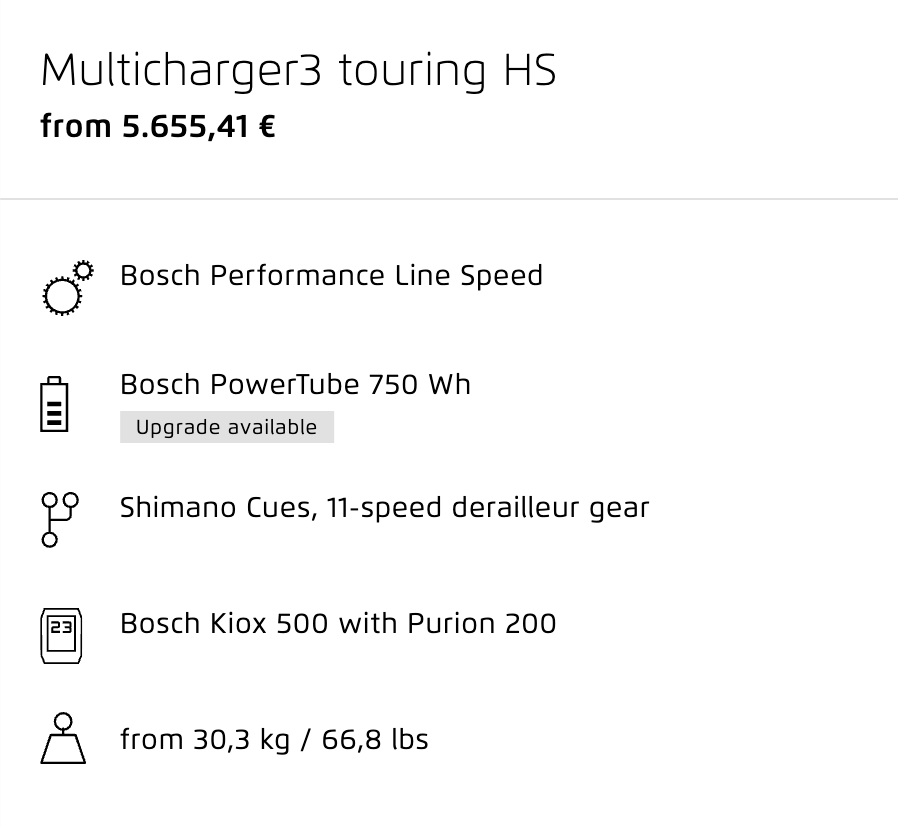Viewport: 898px width, 828px height.
Task: Select the Purion 200 text
Action: tap(482, 624)
